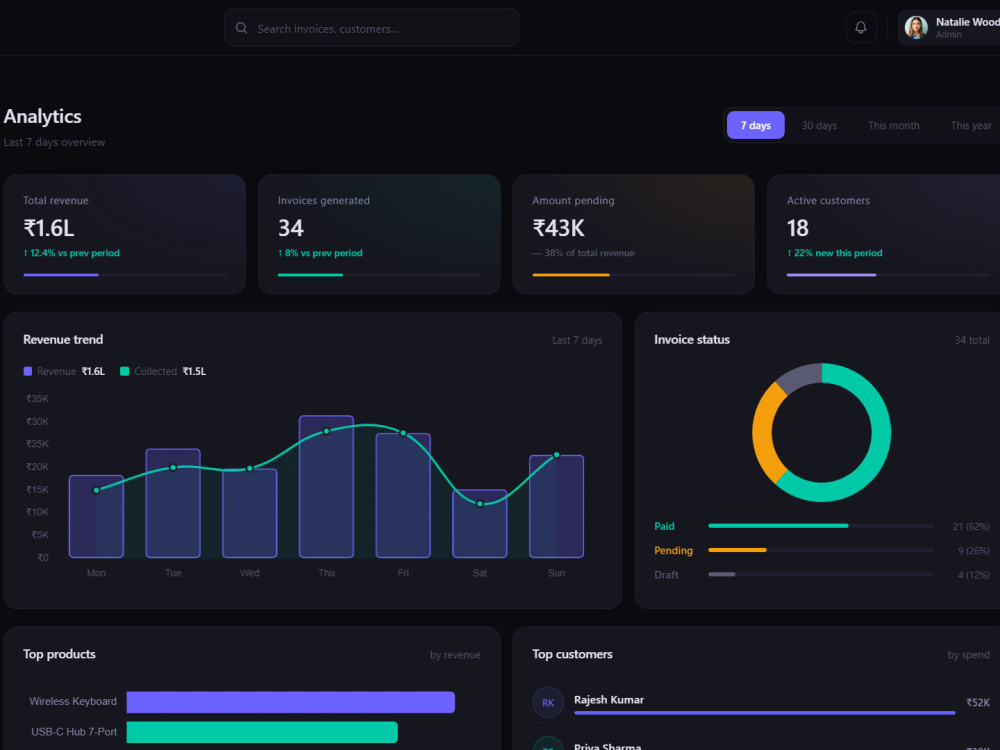The image size is (1000, 750).
Task: Click the Saturday collected line point
Action: [480, 504]
